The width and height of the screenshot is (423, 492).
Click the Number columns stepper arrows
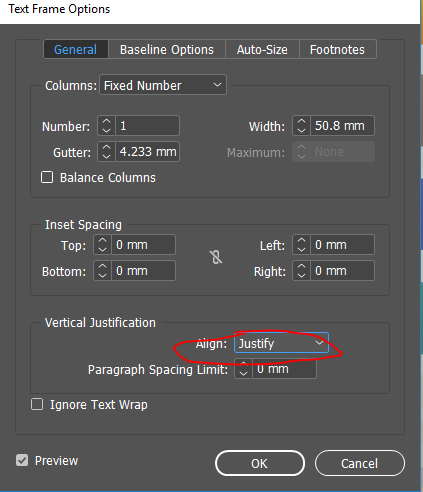[106, 126]
